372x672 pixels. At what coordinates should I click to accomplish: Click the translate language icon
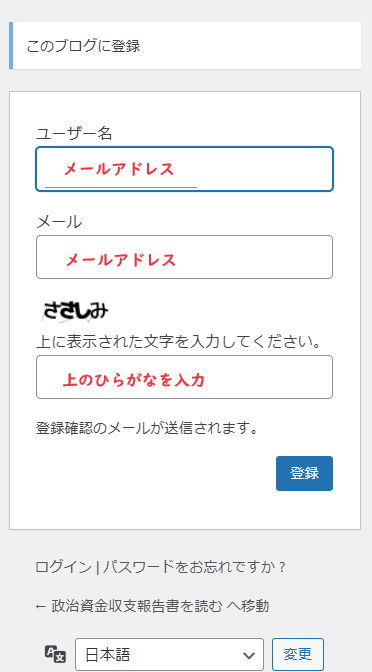coord(55,654)
